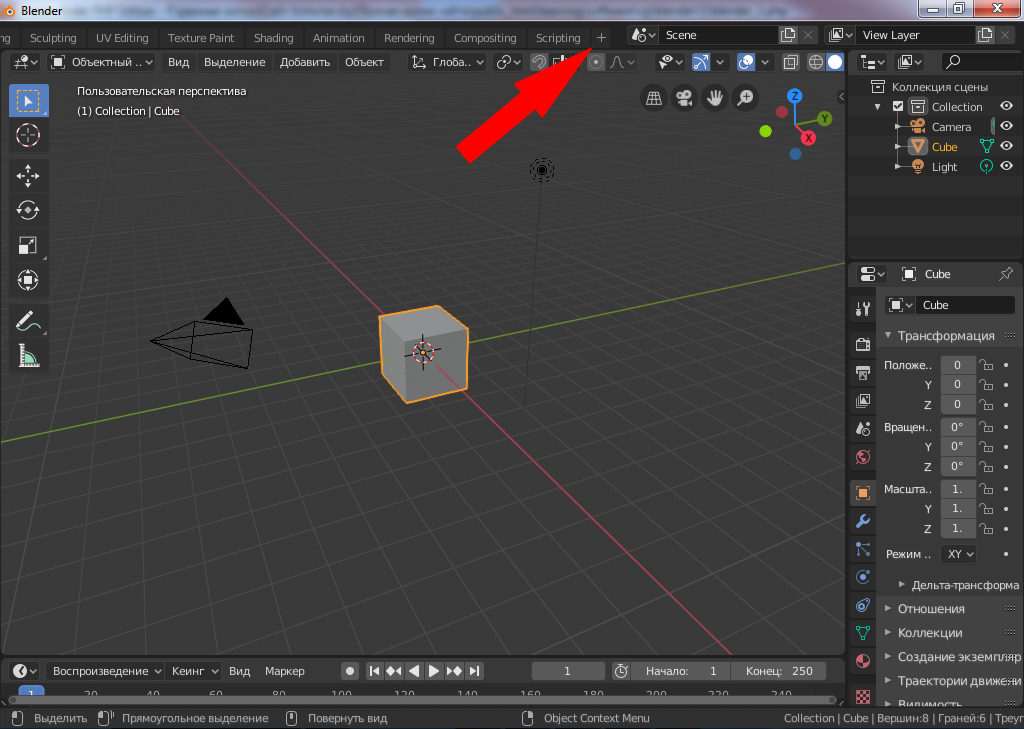Screen dimensions: 1024x729
Task: Expand the Коллекции panel section
Action: 930,632
